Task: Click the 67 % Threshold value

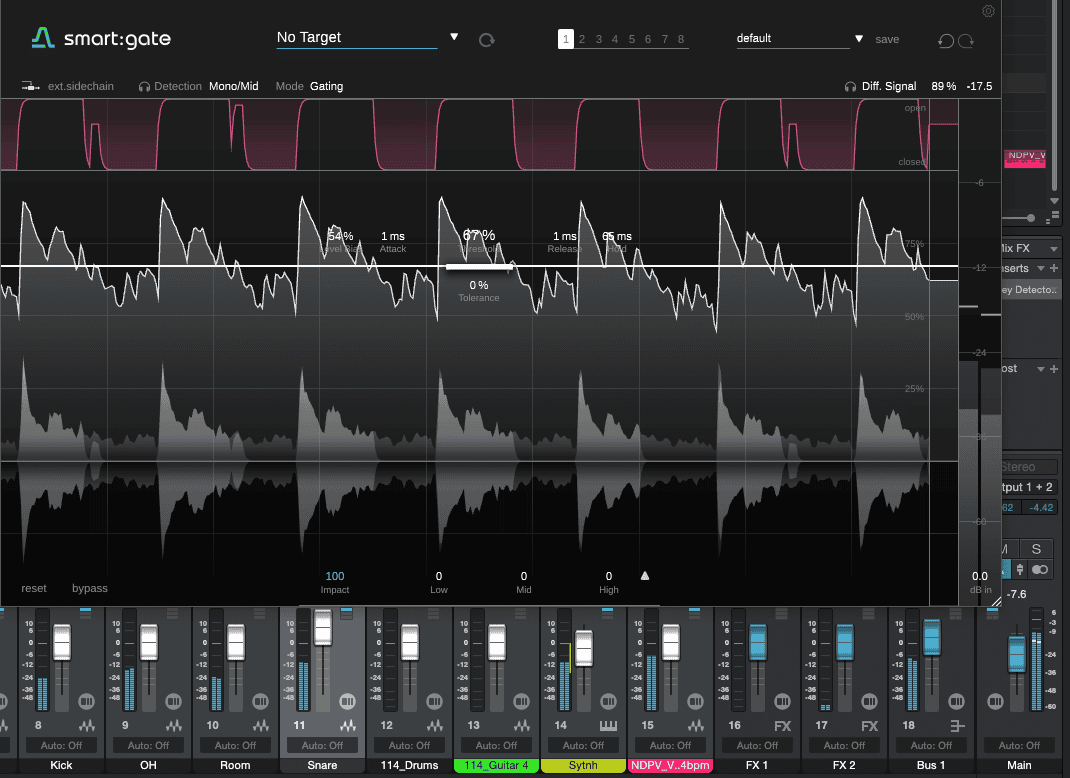Action: (479, 235)
